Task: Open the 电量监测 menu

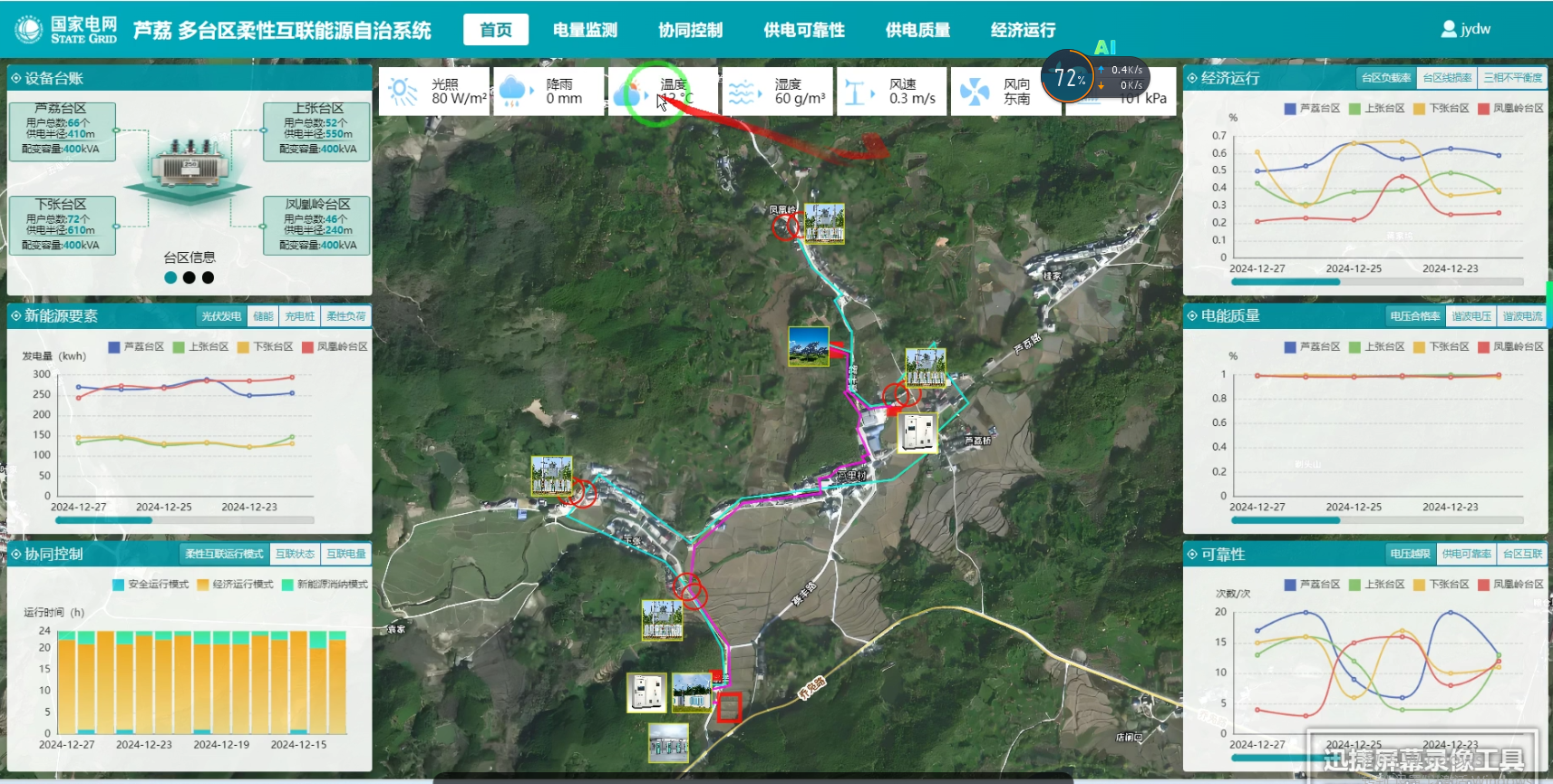Action: (585, 30)
